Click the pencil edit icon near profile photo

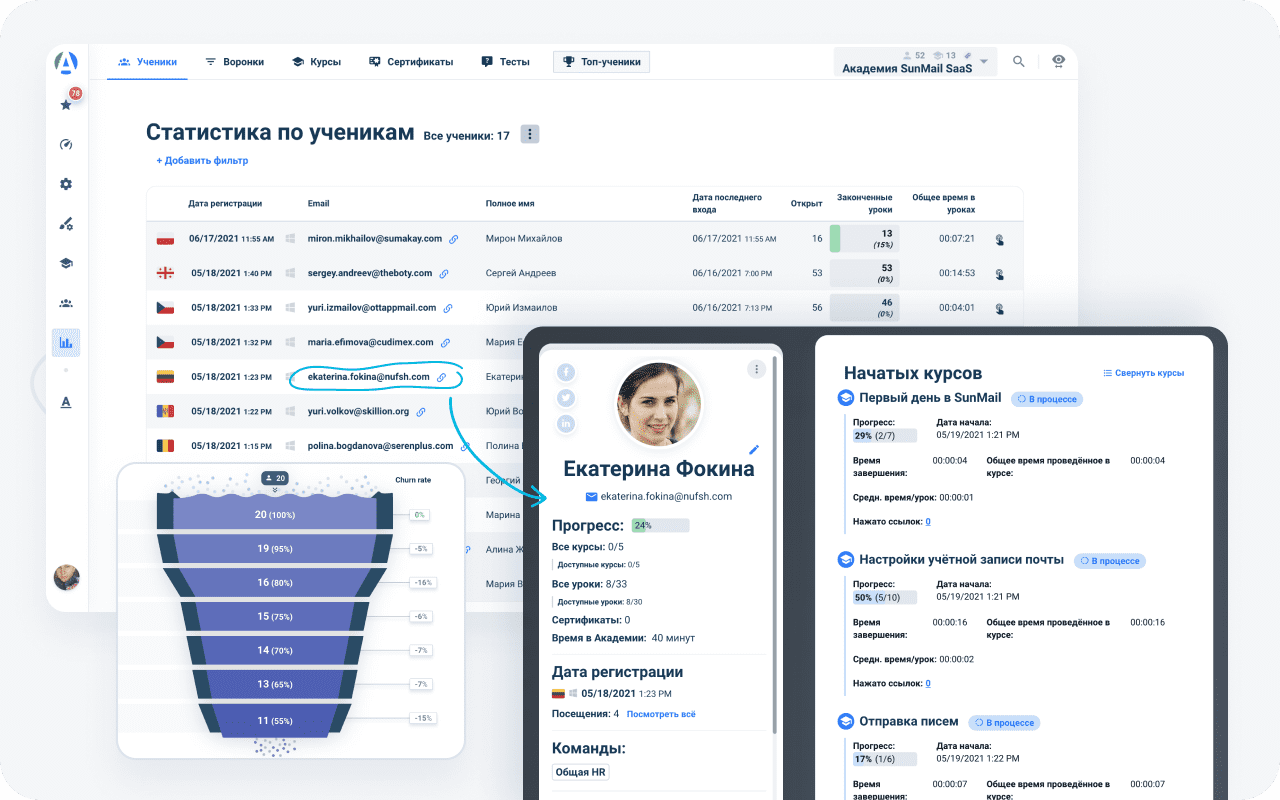click(x=754, y=450)
